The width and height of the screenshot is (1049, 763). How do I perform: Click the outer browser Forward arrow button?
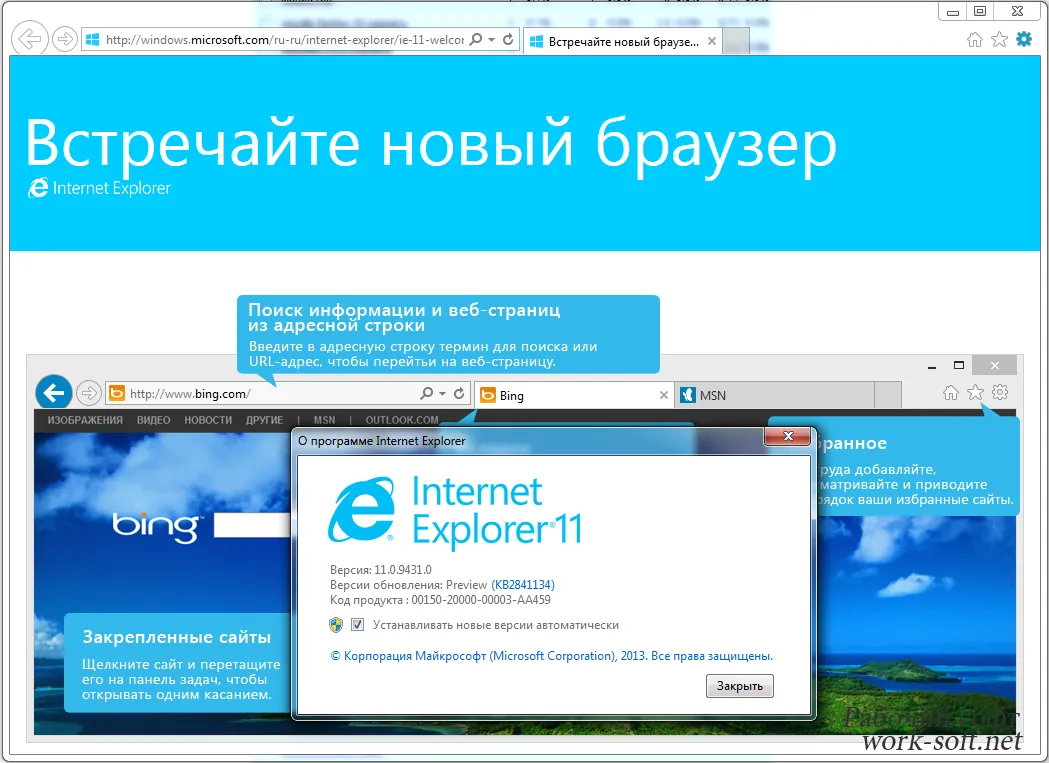[x=64, y=39]
